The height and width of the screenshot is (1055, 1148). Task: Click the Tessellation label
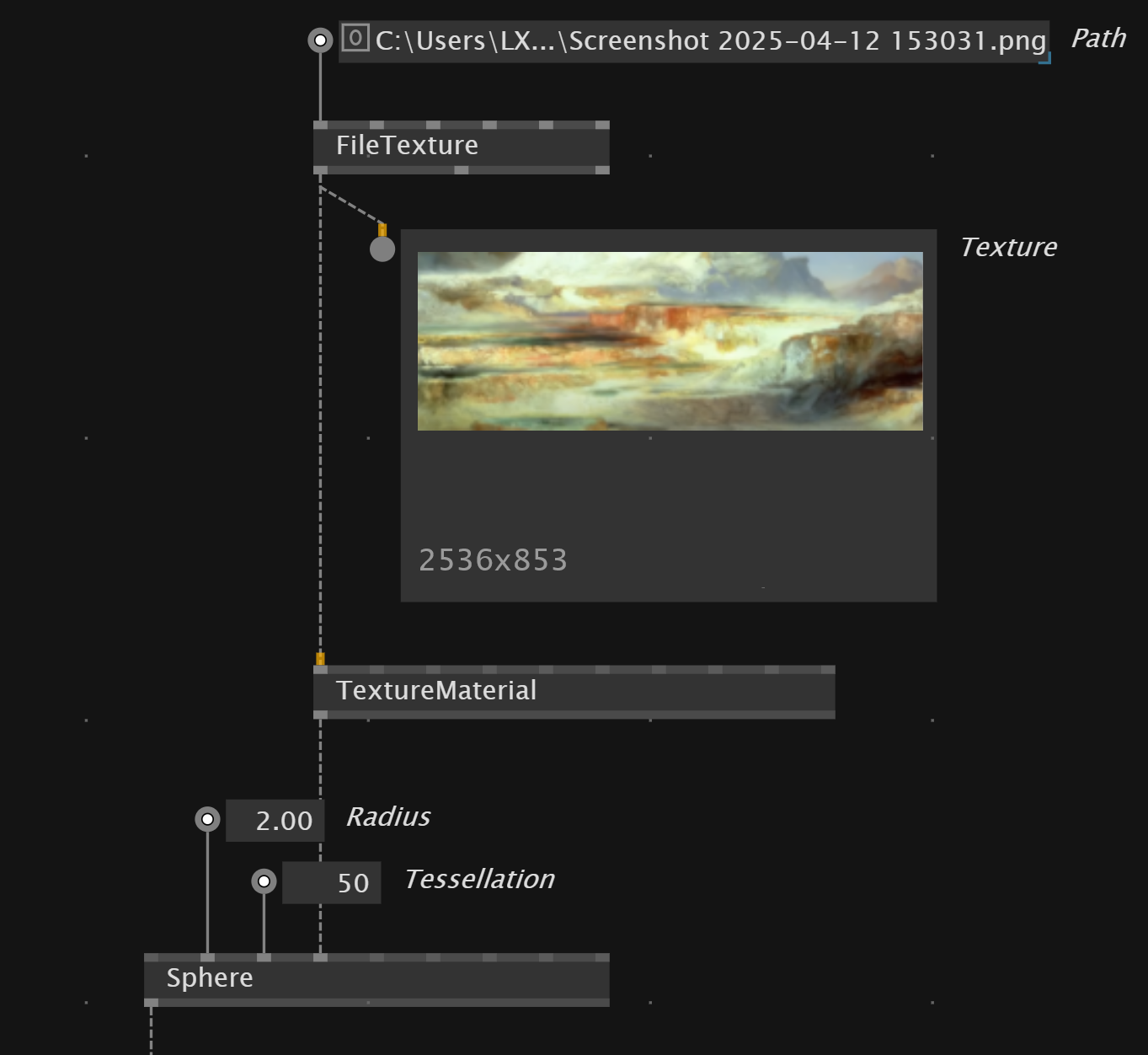(479, 879)
